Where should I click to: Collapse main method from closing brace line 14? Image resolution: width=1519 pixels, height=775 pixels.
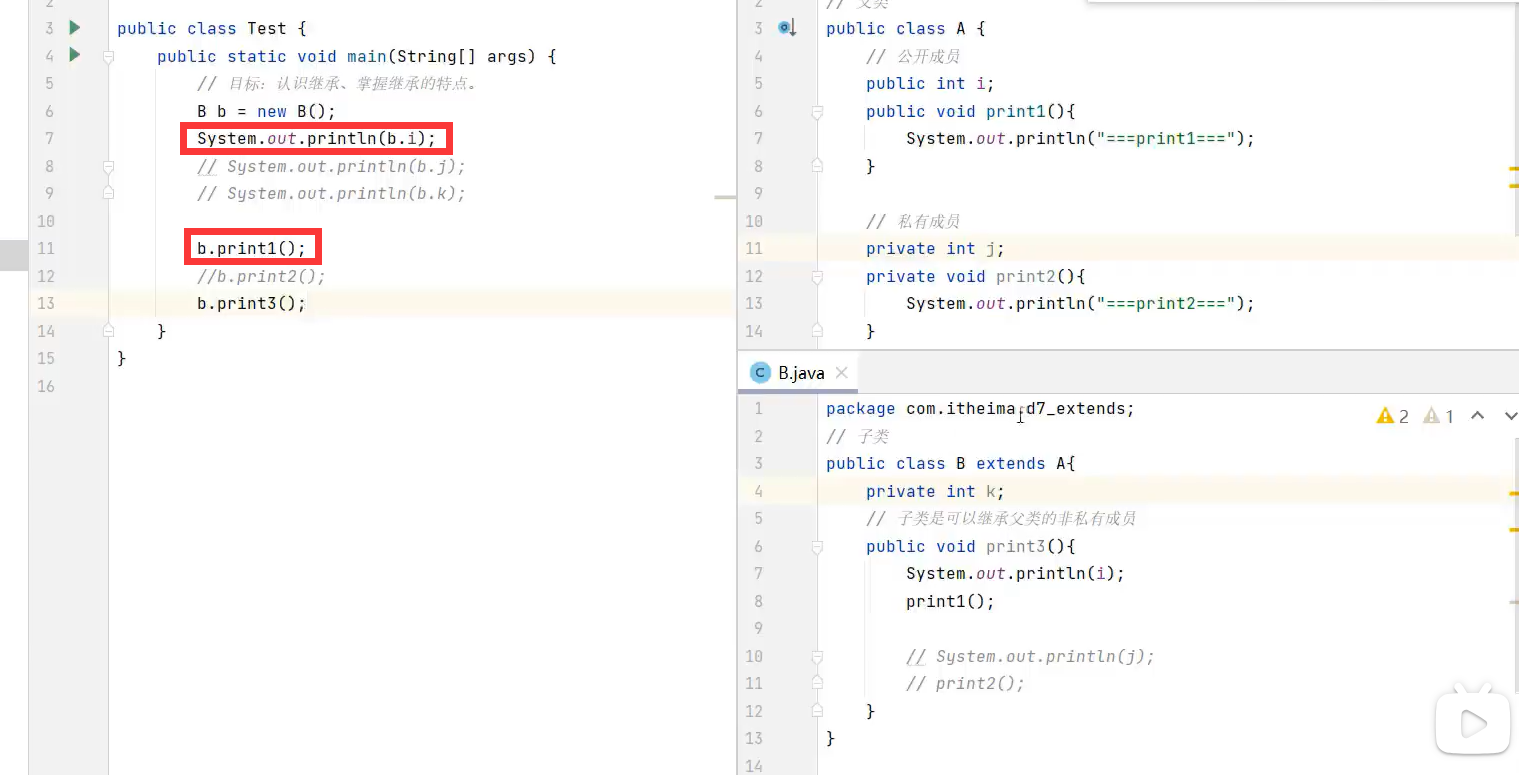(109, 331)
